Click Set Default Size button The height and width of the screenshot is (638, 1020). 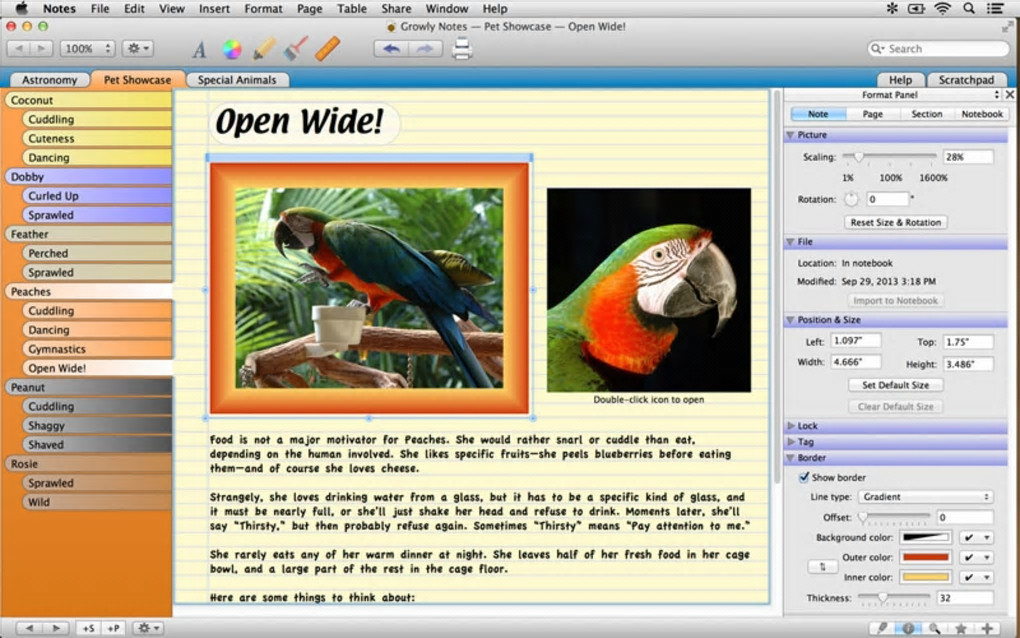tap(896, 385)
